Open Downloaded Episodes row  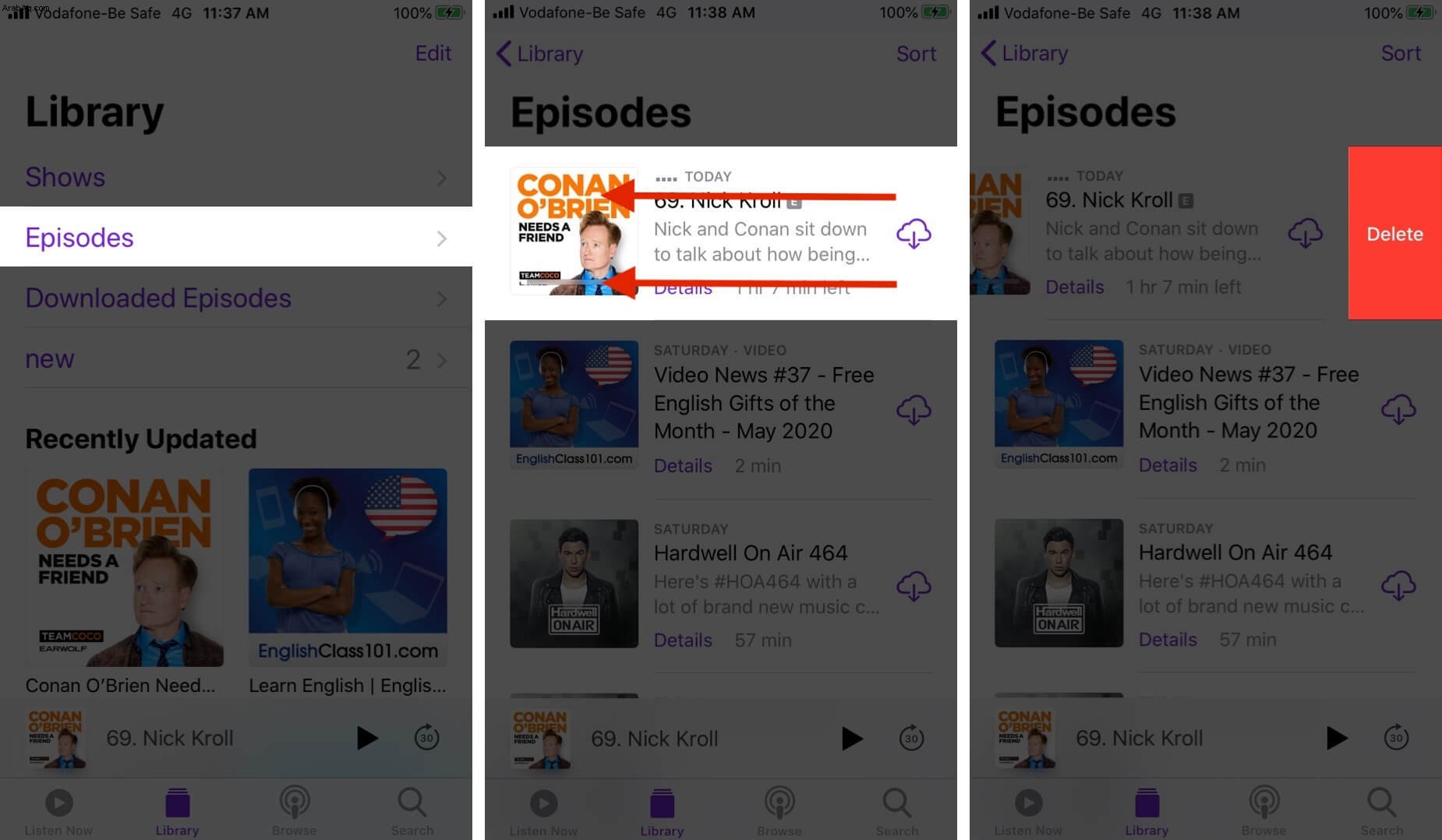236,298
